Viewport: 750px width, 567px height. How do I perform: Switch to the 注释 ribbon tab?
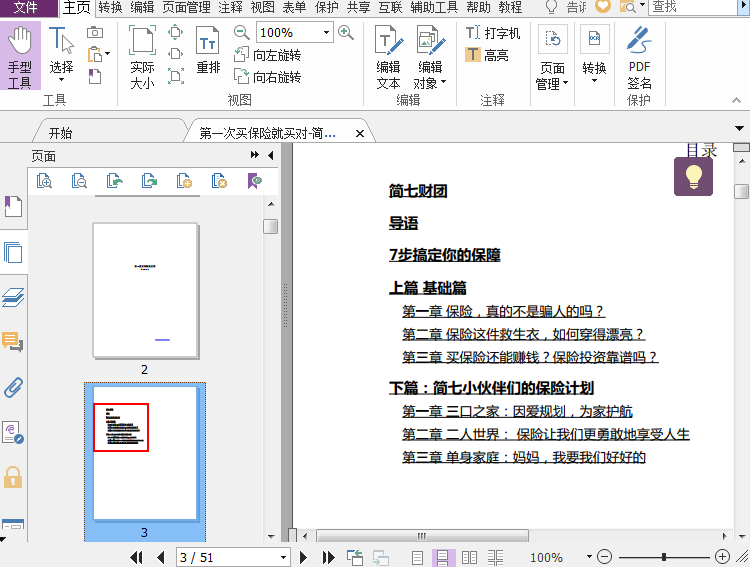[230, 7]
